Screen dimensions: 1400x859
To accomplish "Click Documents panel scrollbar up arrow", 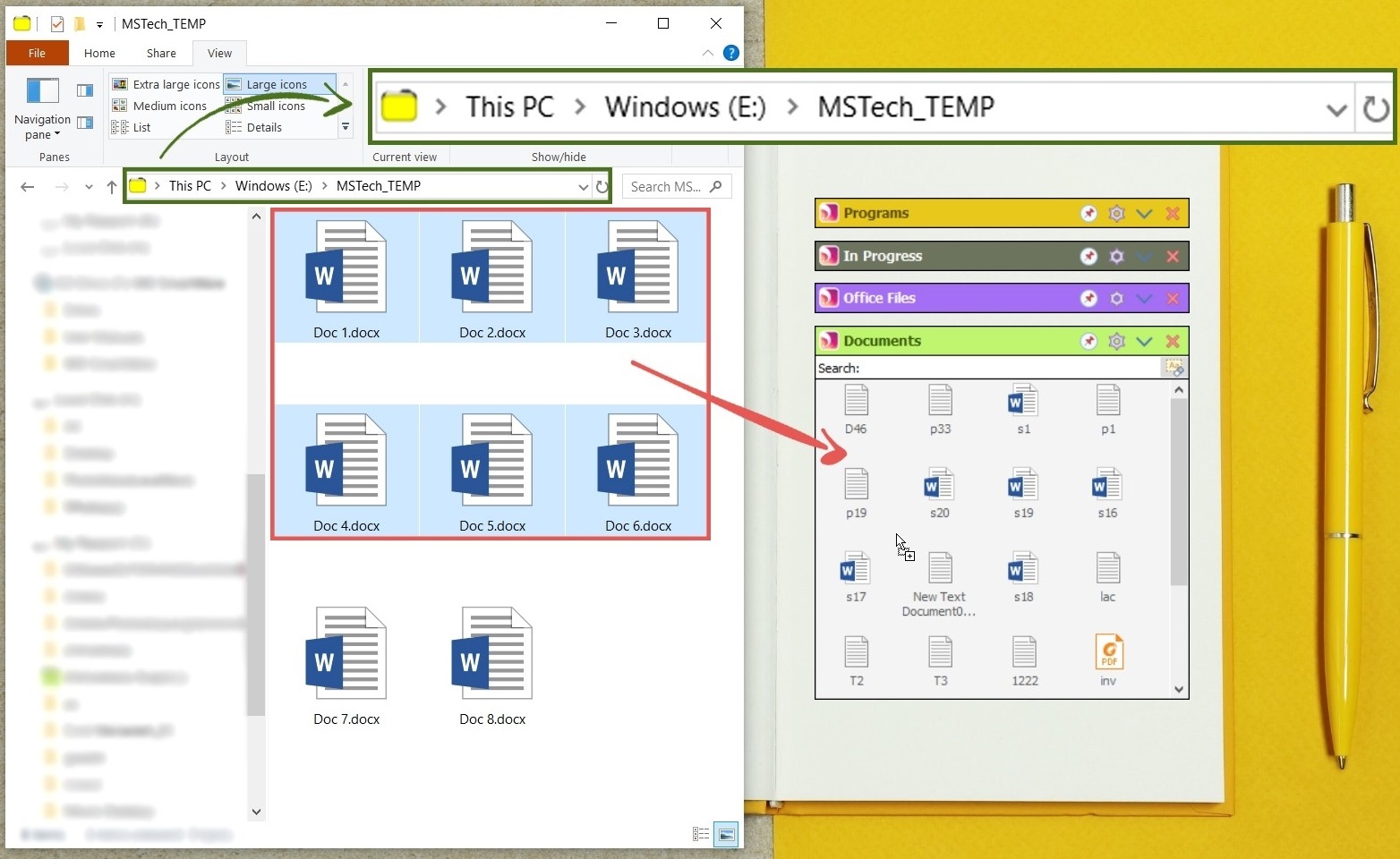I will click(1179, 390).
